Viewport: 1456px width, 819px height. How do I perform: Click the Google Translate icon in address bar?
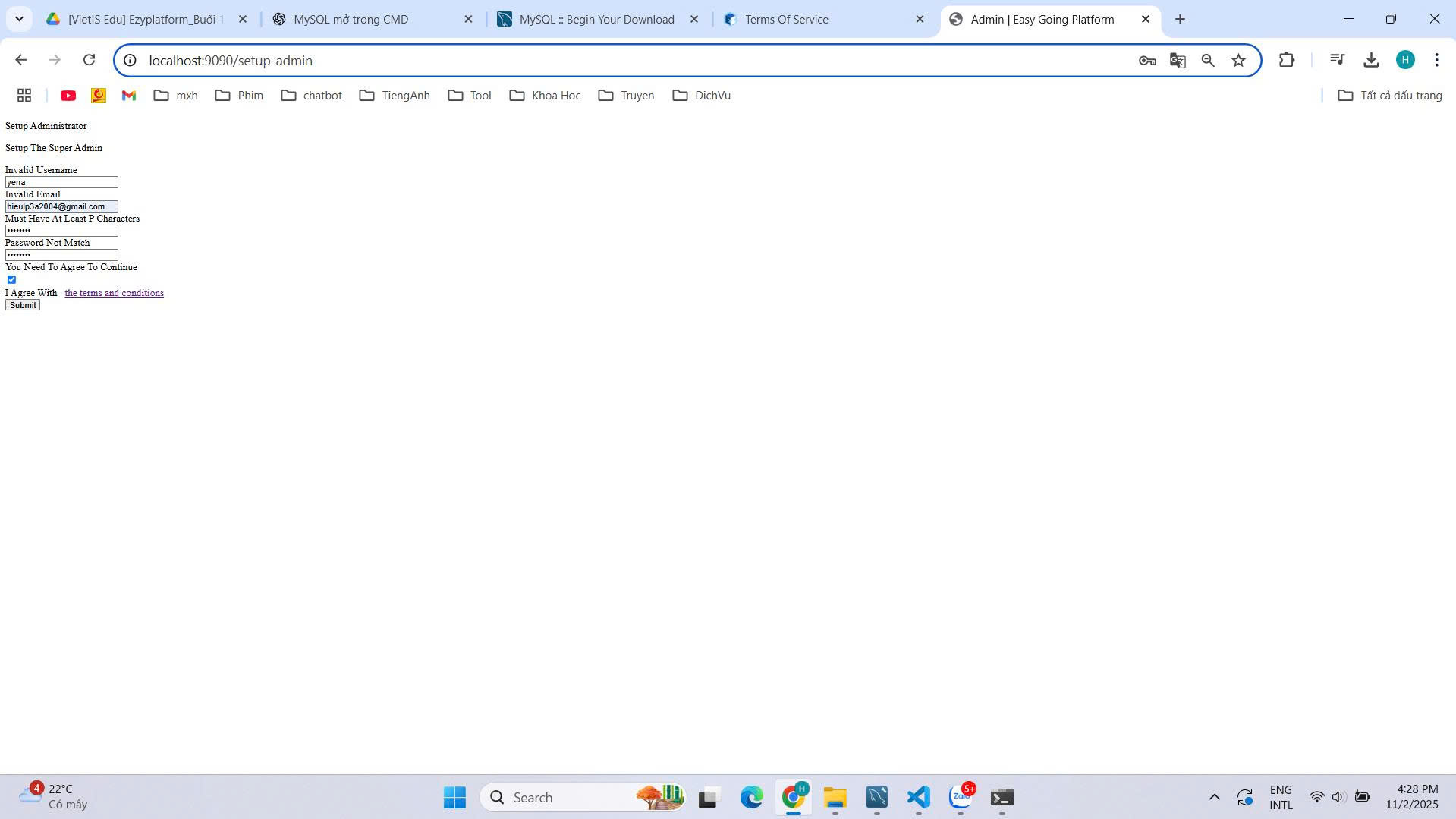1177,61
